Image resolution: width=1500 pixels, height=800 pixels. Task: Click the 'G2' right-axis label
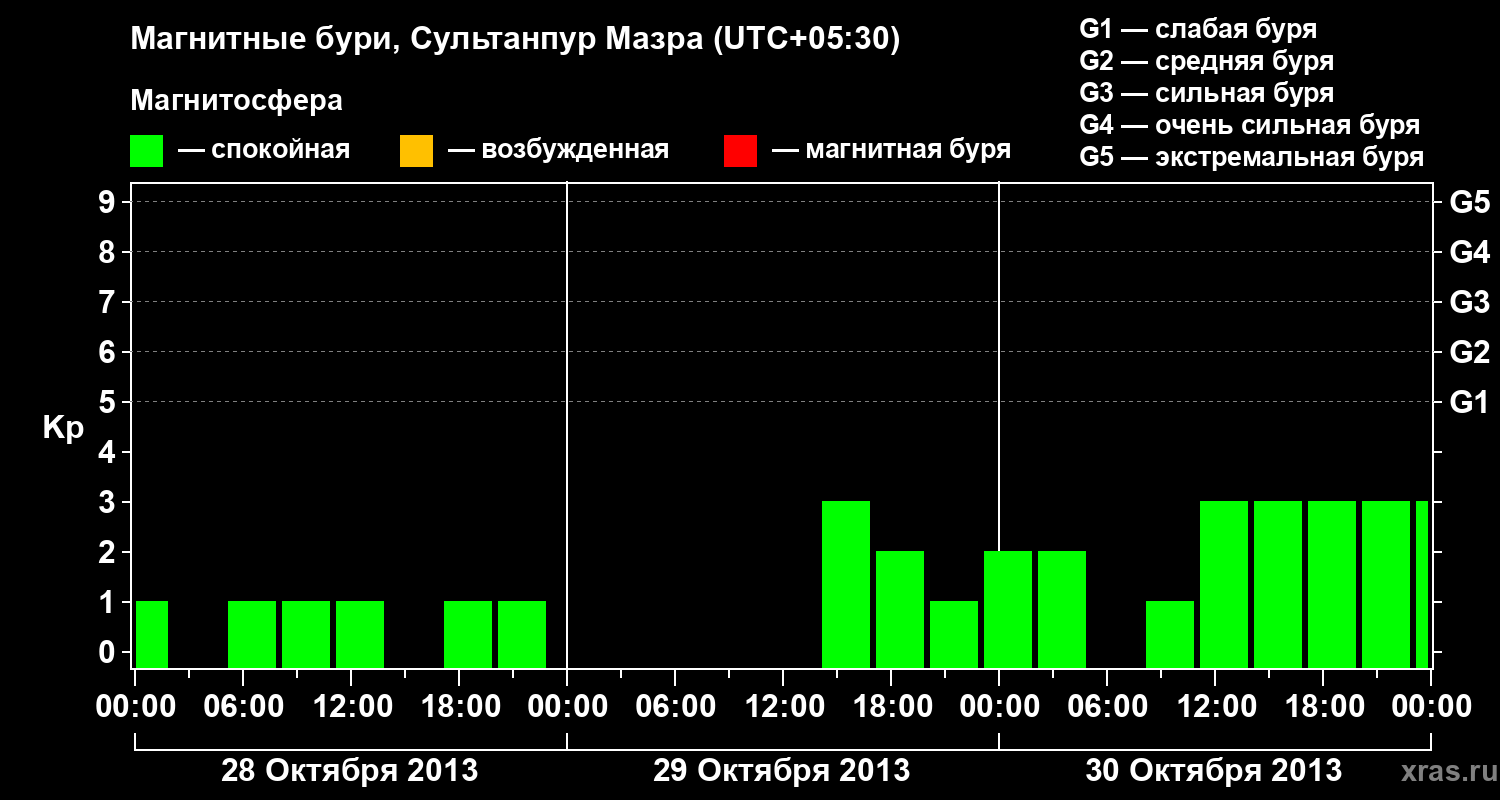pos(1469,352)
